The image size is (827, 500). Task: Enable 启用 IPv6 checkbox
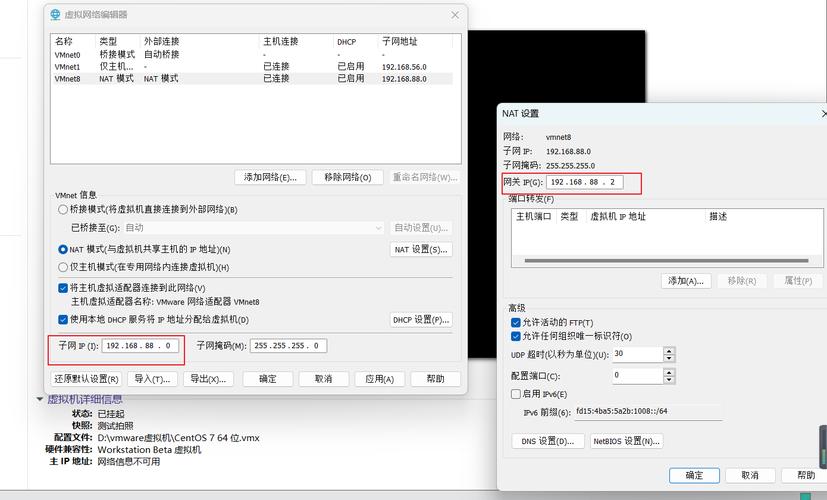point(516,394)
